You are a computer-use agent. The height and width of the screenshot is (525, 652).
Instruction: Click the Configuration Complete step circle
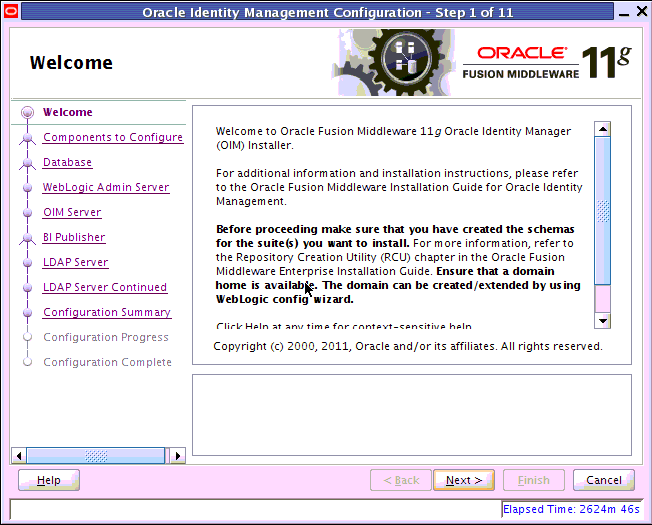[27, 362]
